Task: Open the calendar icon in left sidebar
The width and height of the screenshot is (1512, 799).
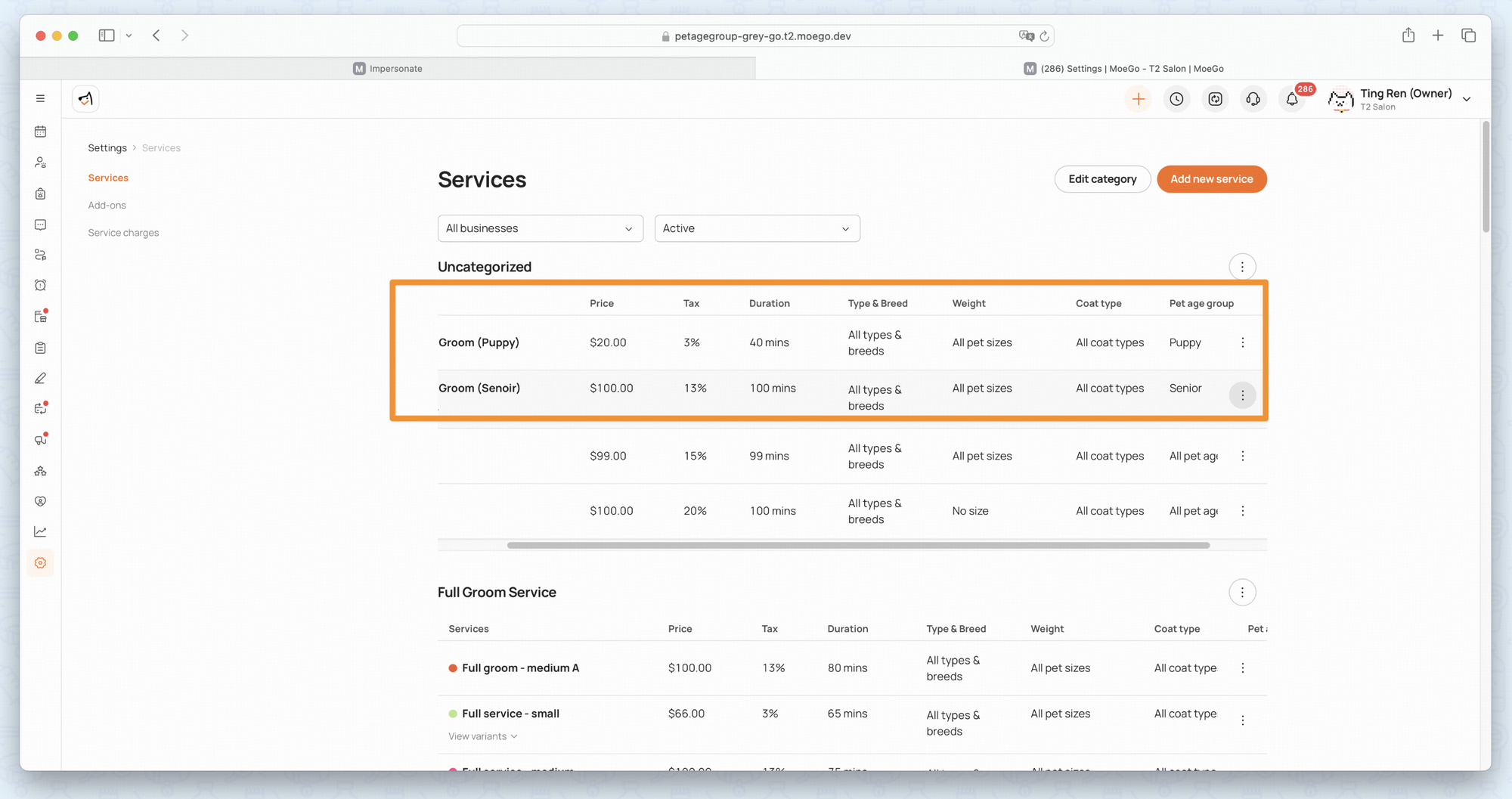Action: (41, 132)
